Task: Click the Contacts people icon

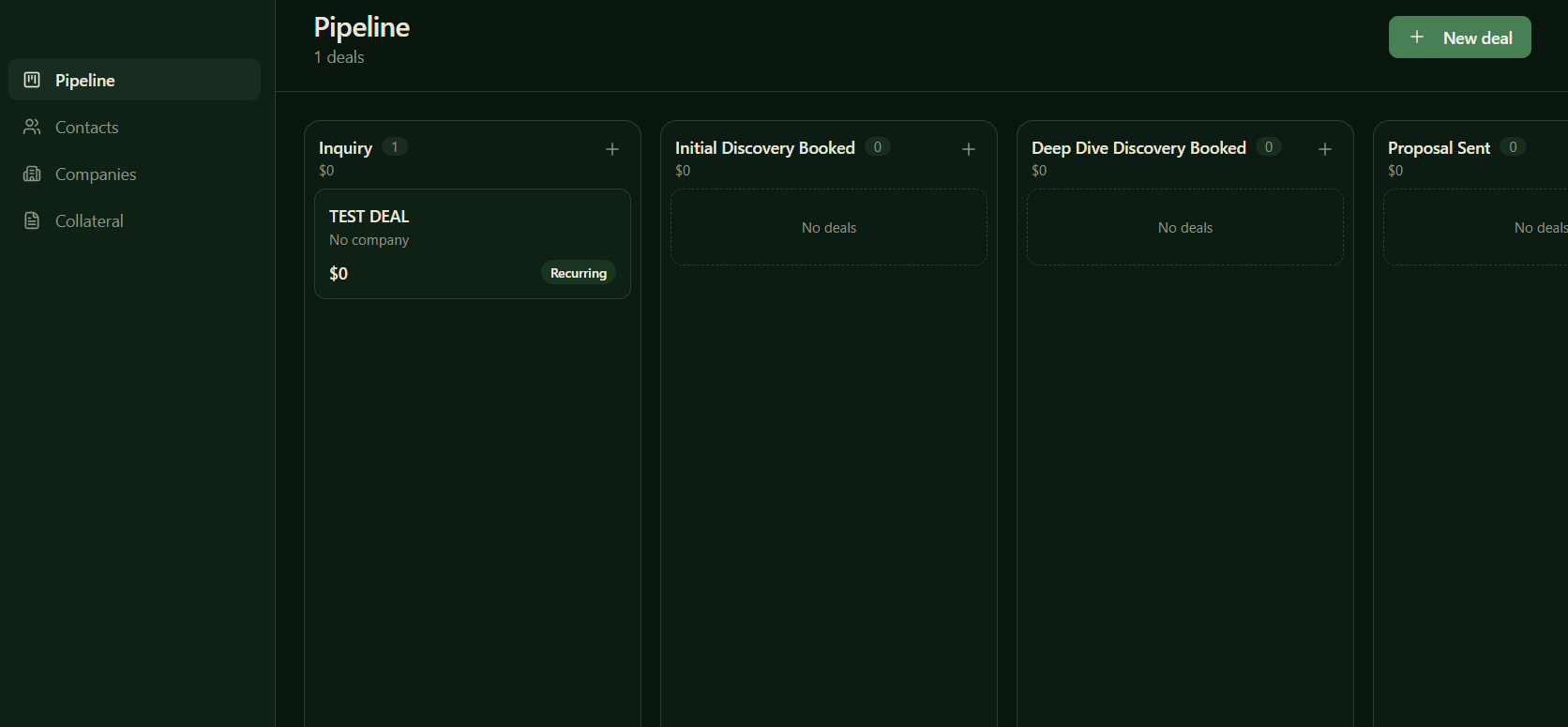Action: [32, 127]
